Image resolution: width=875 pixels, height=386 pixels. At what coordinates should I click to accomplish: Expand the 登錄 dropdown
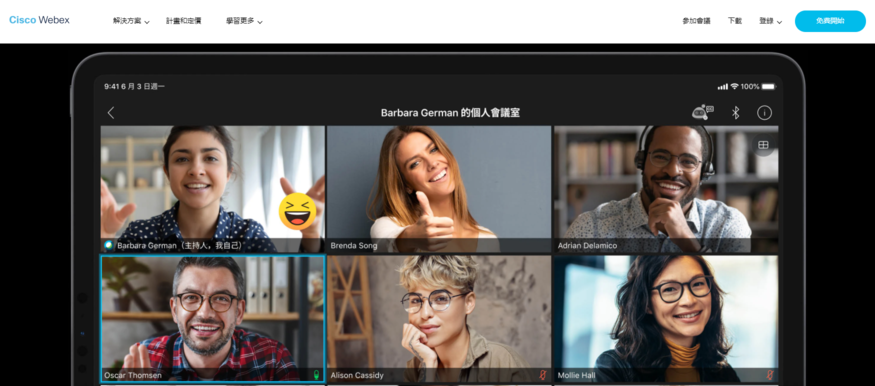coord(770,21)
